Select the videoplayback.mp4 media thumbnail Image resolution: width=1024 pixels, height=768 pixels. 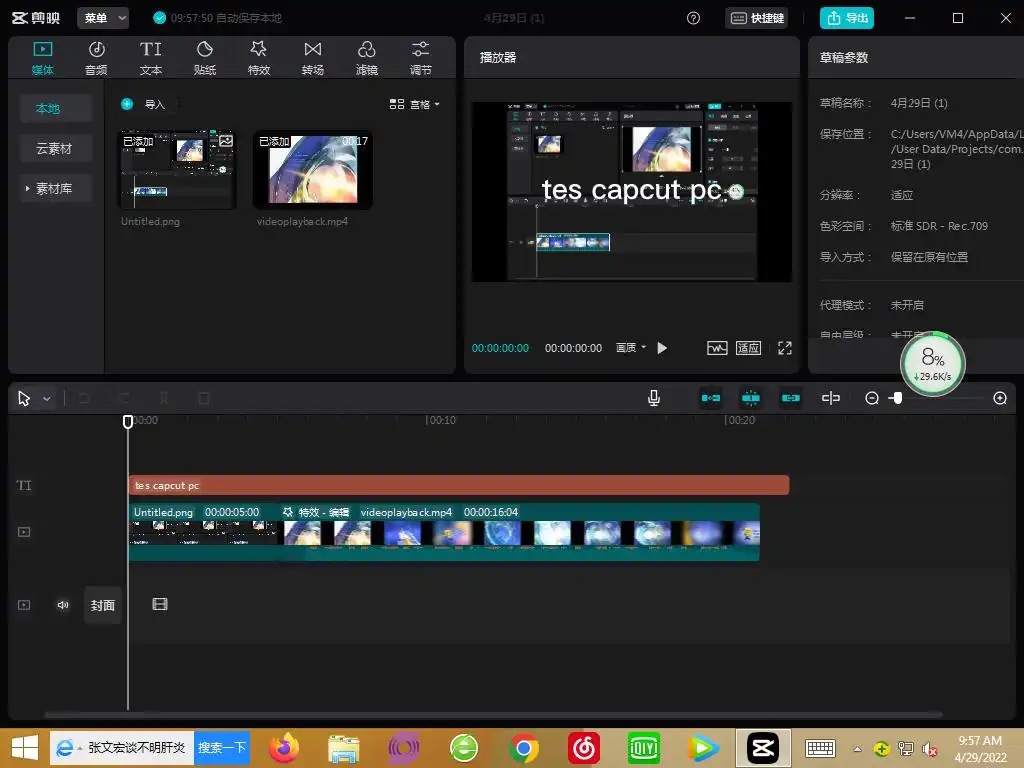click(313, 170)
